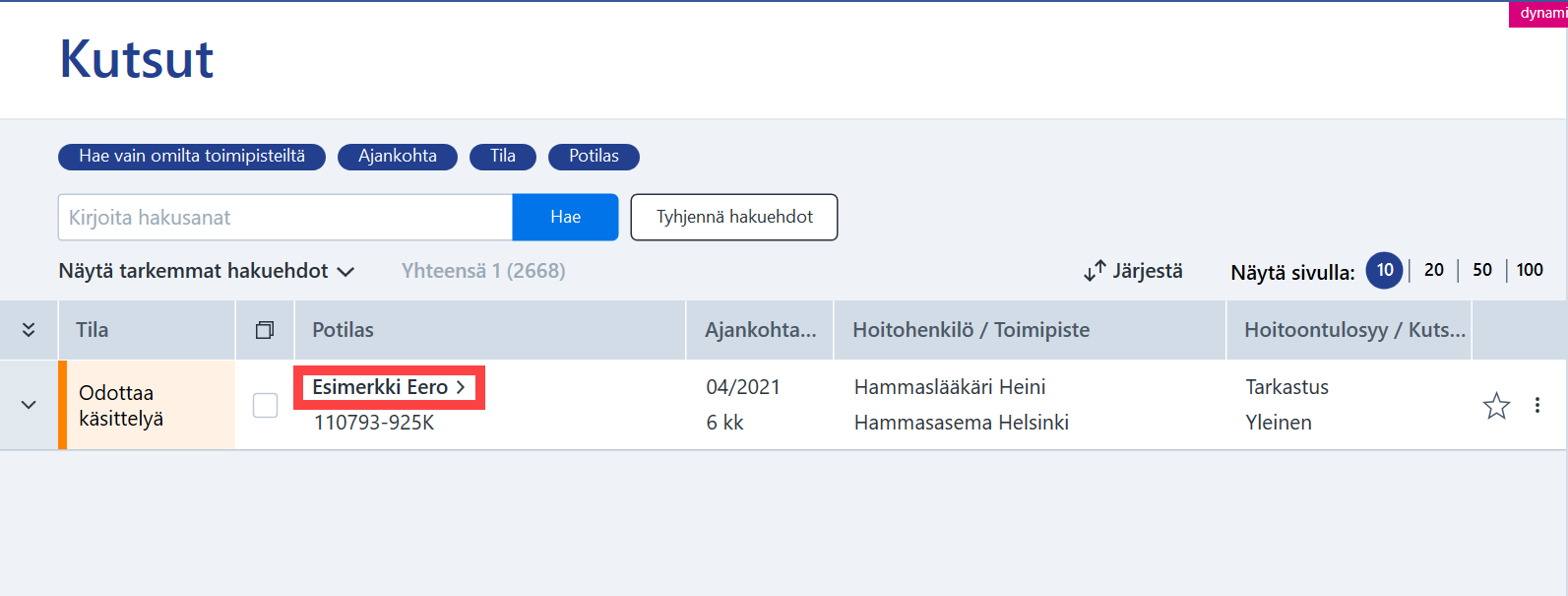This screenshot has width=1568, height=596.
Task: Click the blue Hae search button
Action: coord(565,217)
